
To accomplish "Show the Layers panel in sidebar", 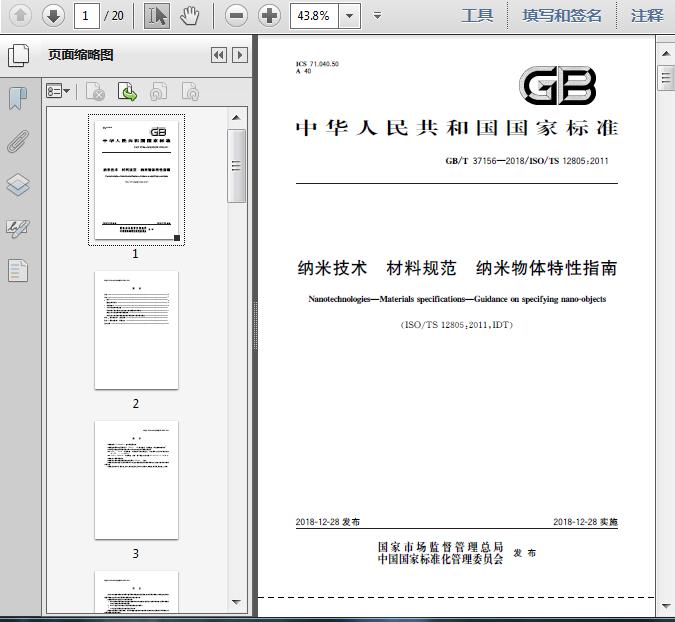I will point(18,185).
